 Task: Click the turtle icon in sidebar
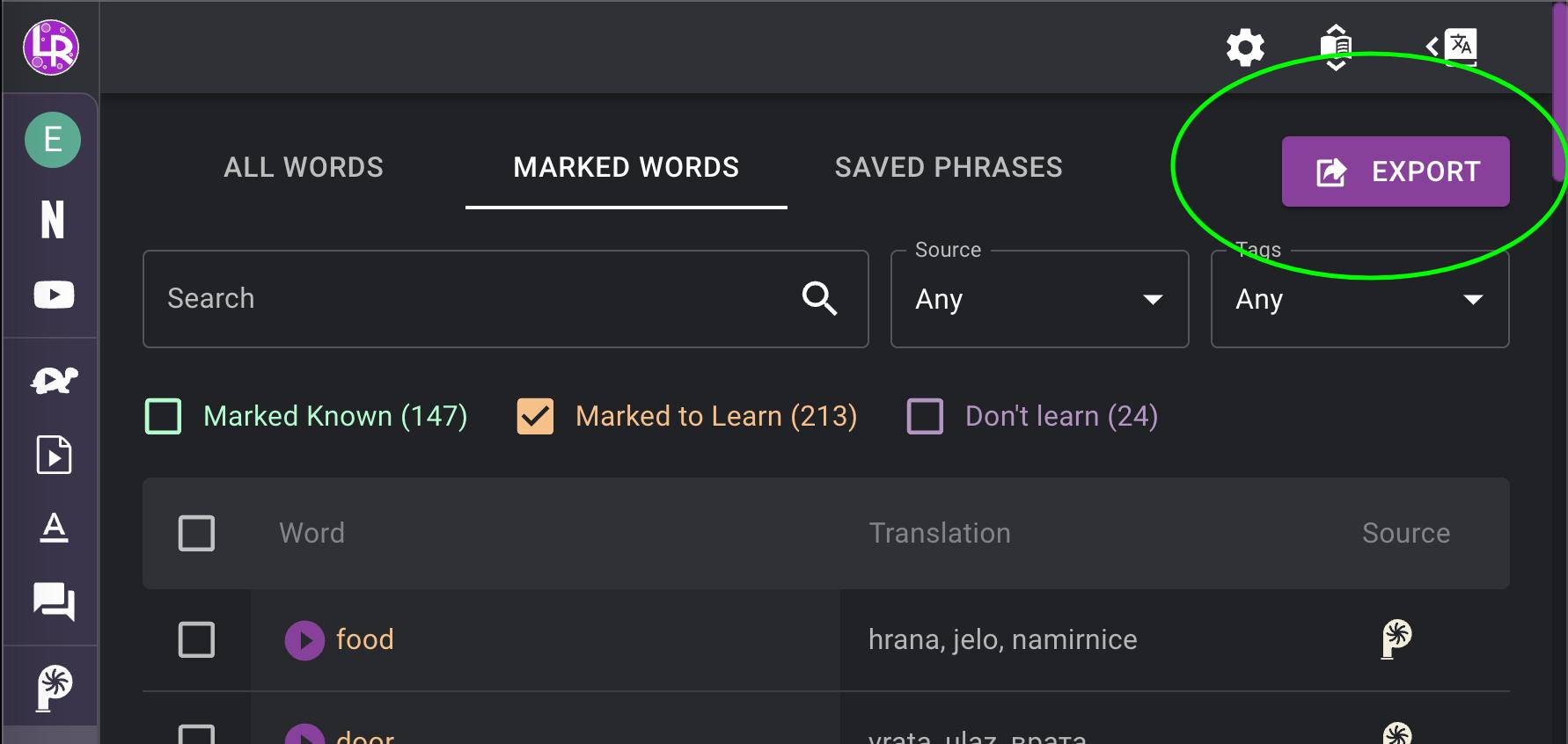click(x=54, y=380)
